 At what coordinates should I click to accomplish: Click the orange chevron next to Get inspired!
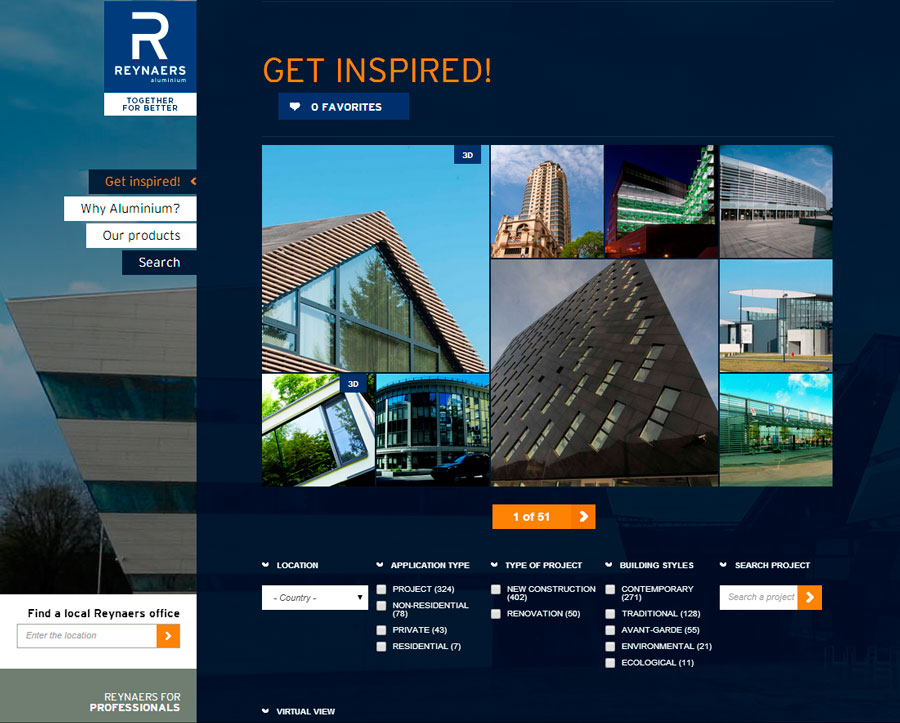pyautogui.click(x=193, y=181)
